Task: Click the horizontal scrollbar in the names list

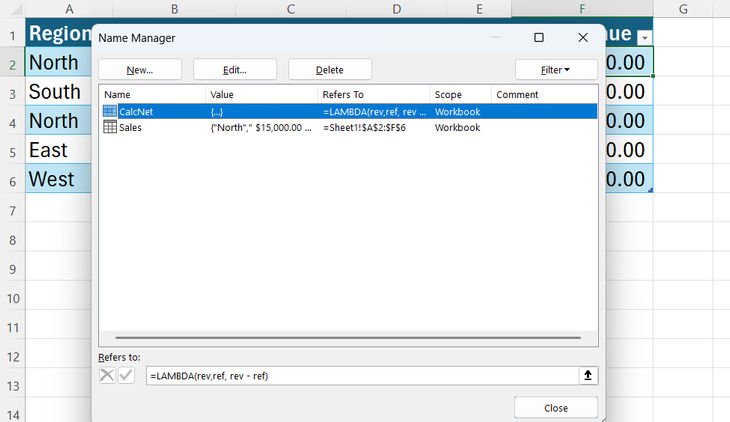Action: coord(348,338)
